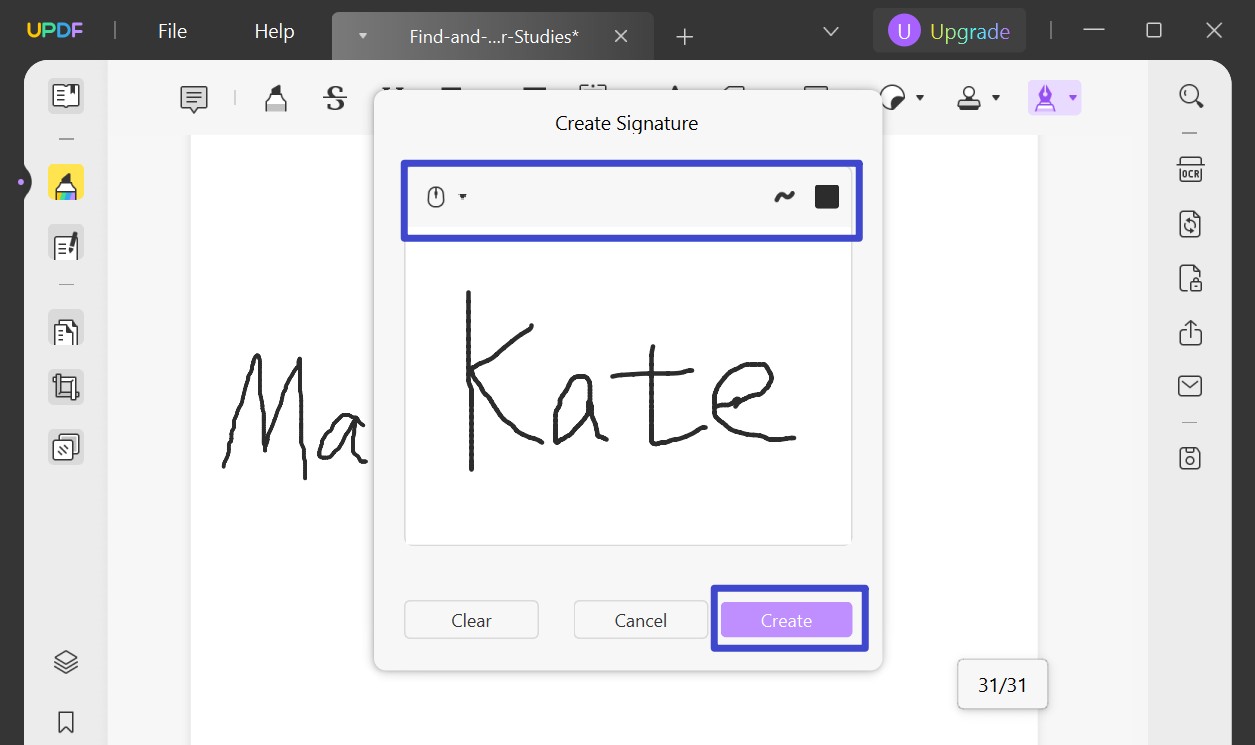The image size is (1255, 745).
Task: Open the Crop pages tool
Action: click(65, 386)
